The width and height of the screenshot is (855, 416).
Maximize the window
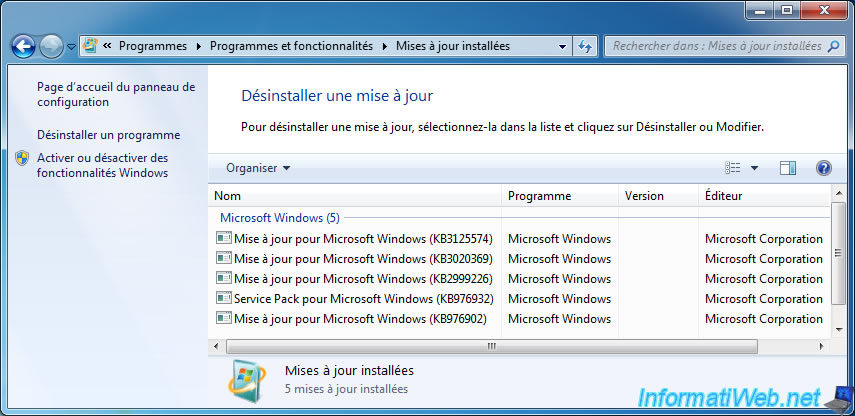coord(786,10)
